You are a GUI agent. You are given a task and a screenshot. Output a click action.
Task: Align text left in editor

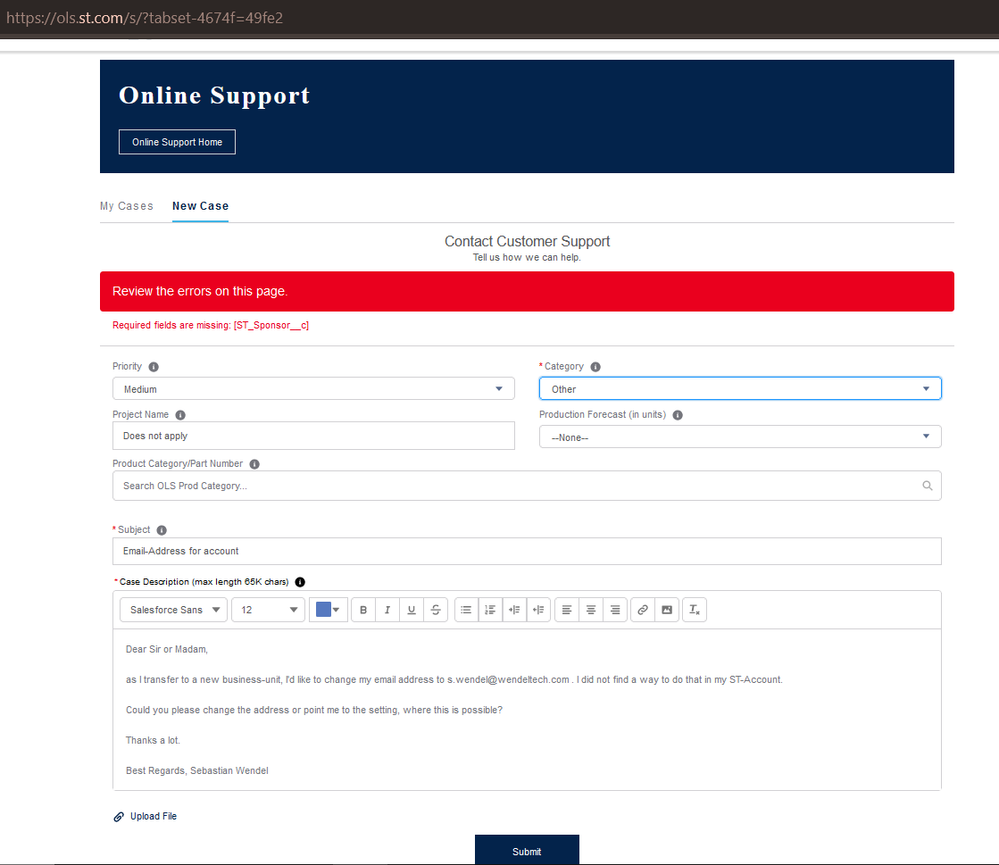(566, 610)
